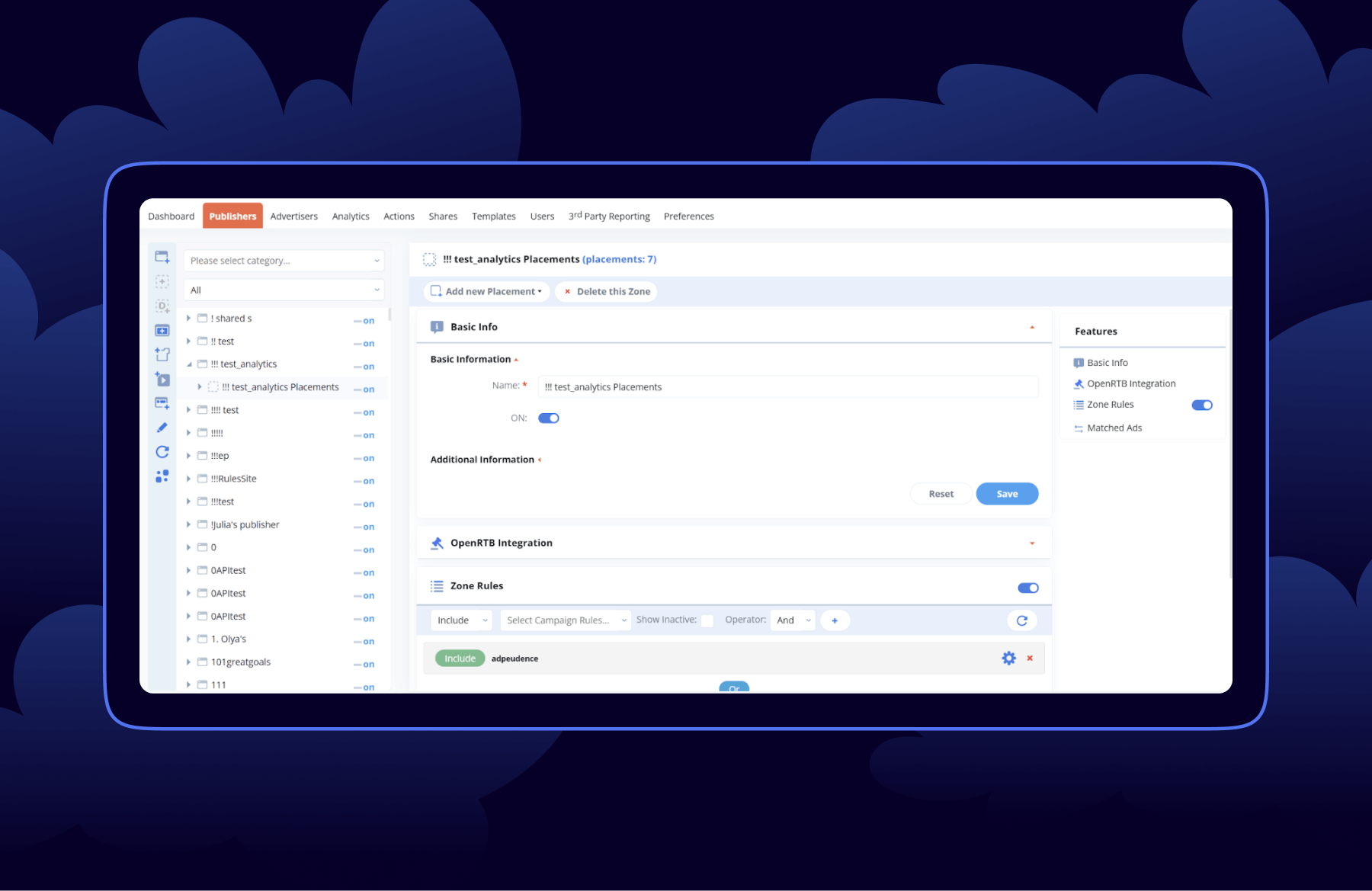Open the Select Campaign Rules dropdown

[565, 620]
